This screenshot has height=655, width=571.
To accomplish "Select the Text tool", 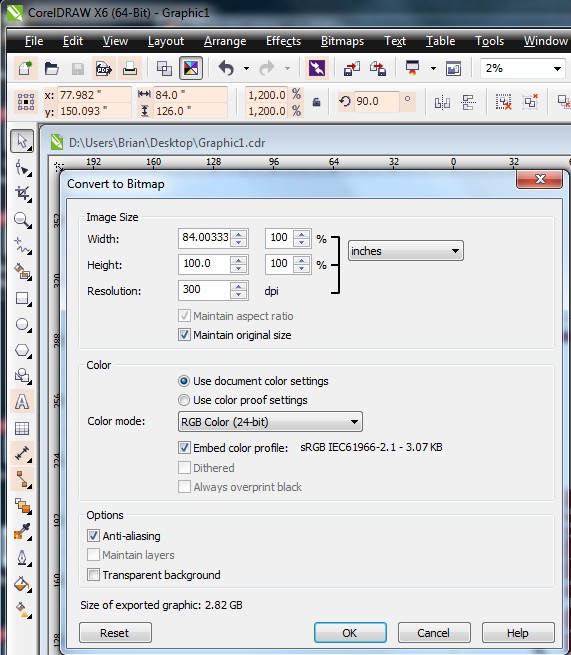I will coord(22,402).
